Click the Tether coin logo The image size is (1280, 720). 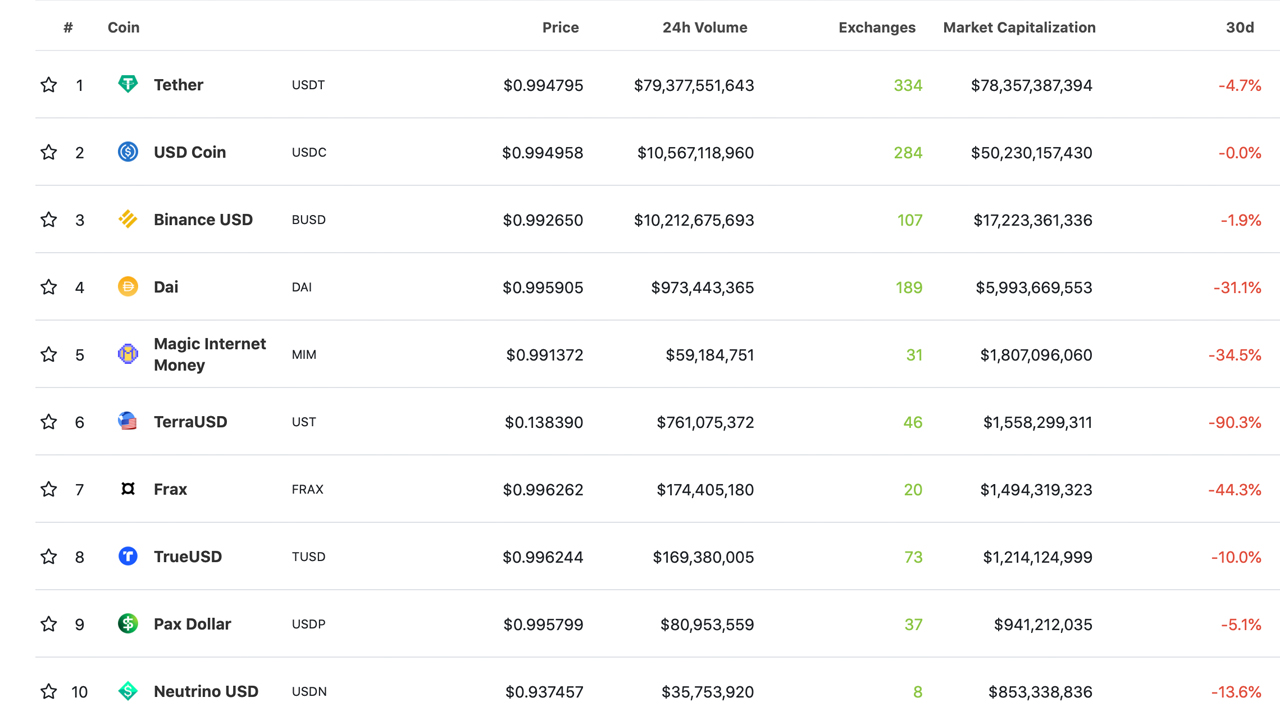[x=128, y=84]
